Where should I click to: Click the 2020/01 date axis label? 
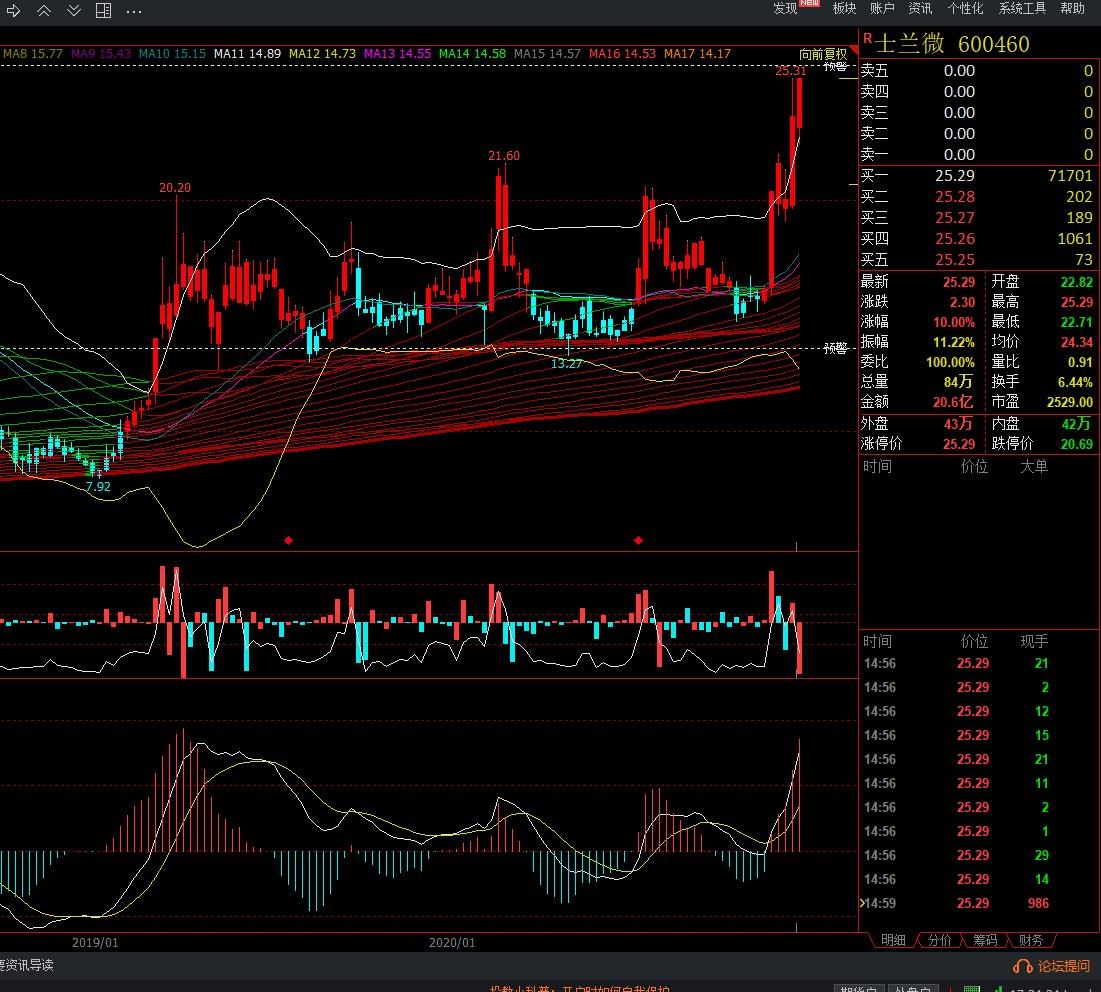[452, 942]
